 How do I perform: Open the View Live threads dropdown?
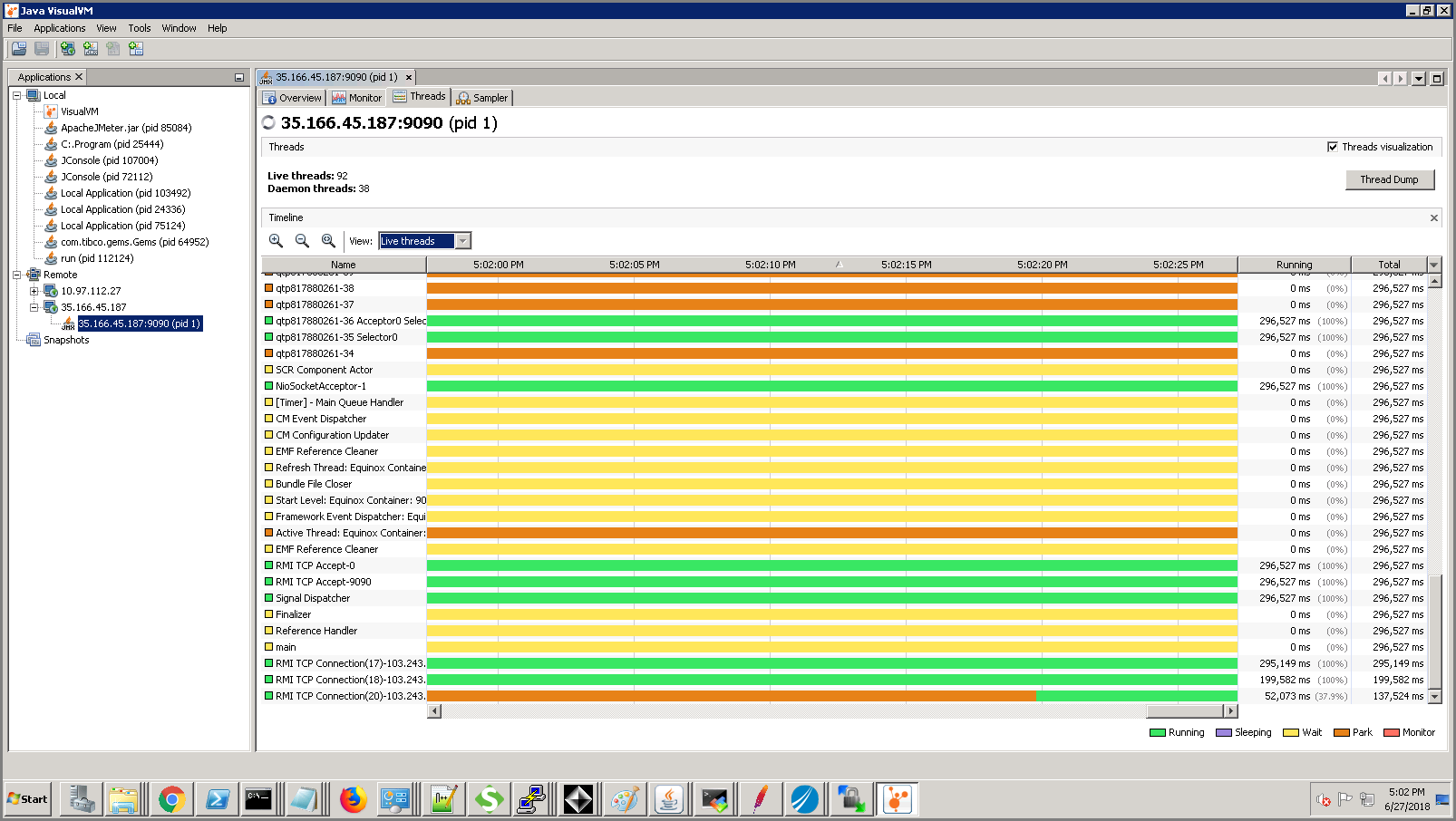coord(463,241)
